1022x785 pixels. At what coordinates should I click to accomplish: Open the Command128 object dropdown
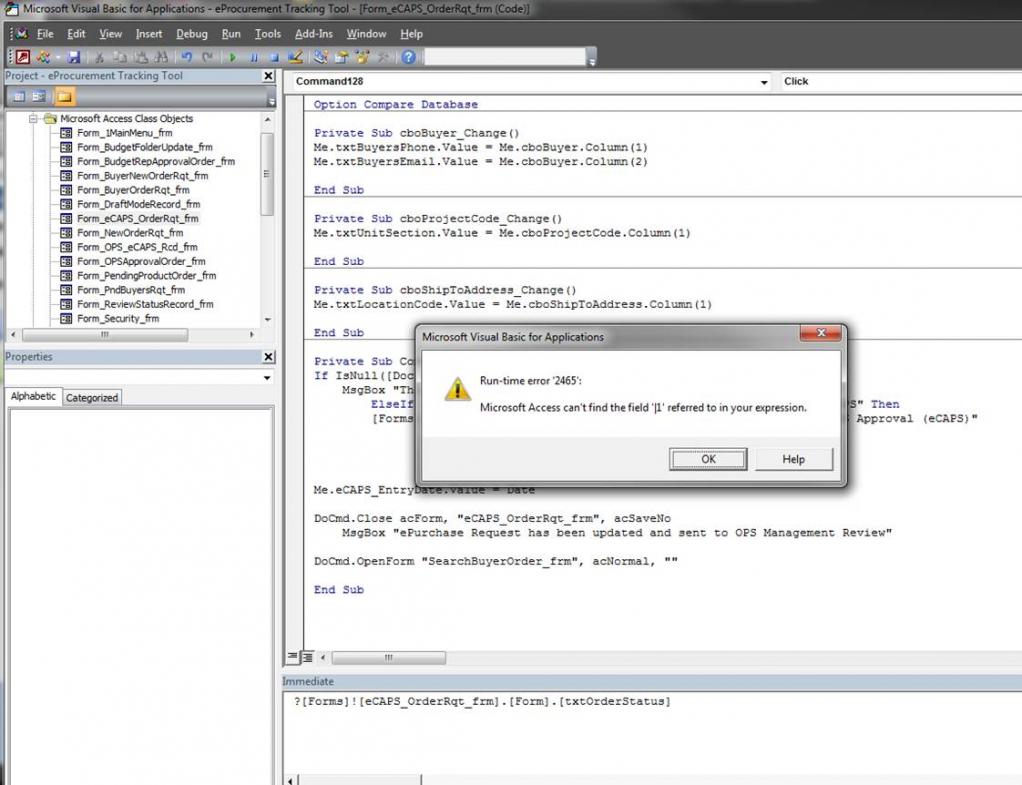[x=764, y=82]
